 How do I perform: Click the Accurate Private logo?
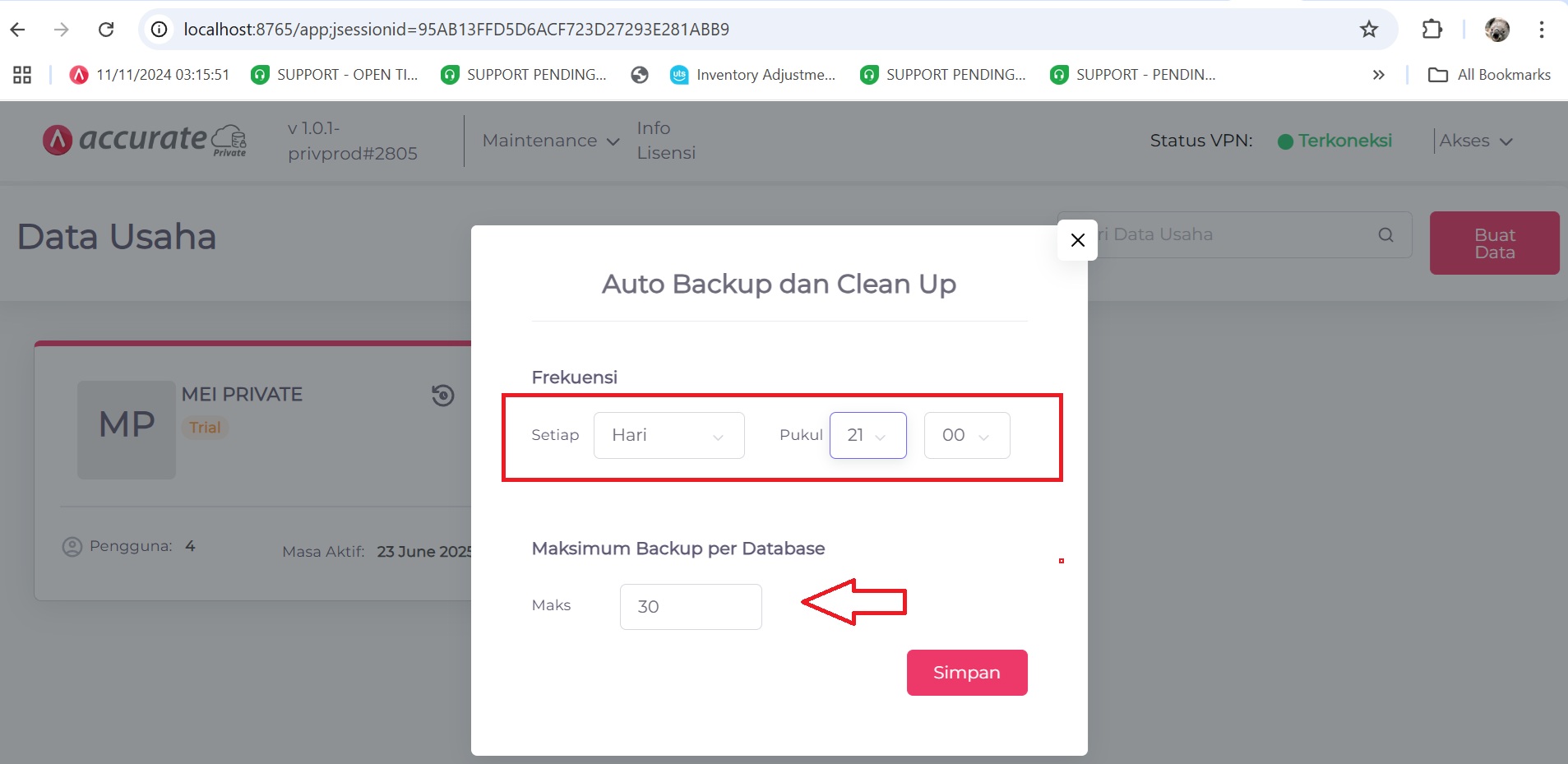point(145,140)
